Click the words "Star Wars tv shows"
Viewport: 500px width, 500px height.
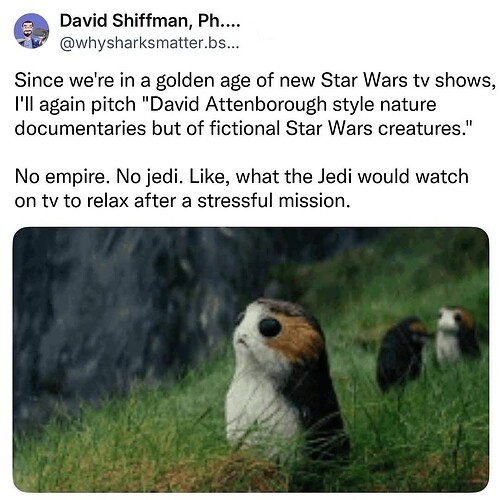point(406,80)
